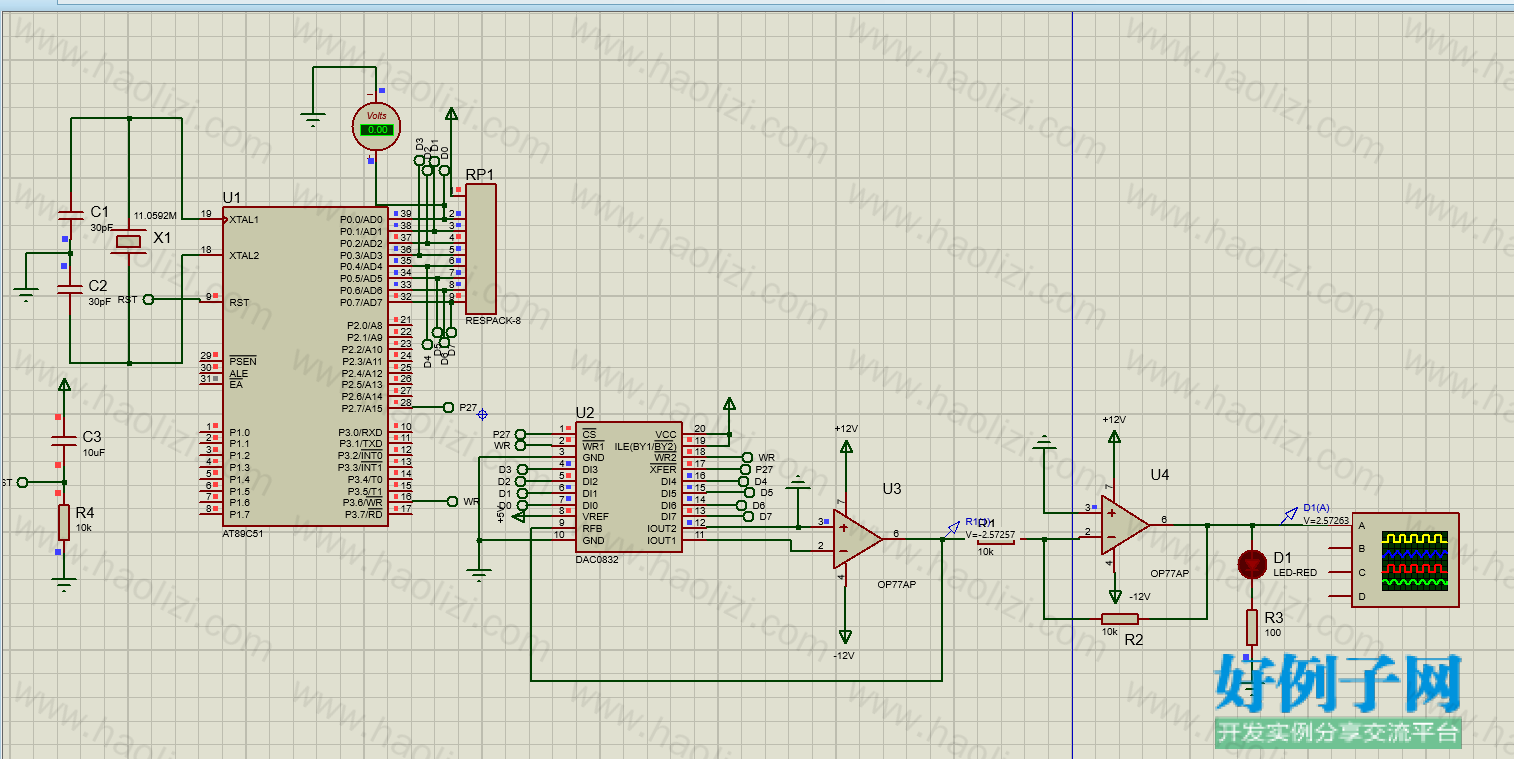
Task: Click the "OP77AP" label under U4
Action: click(1170, 574)
